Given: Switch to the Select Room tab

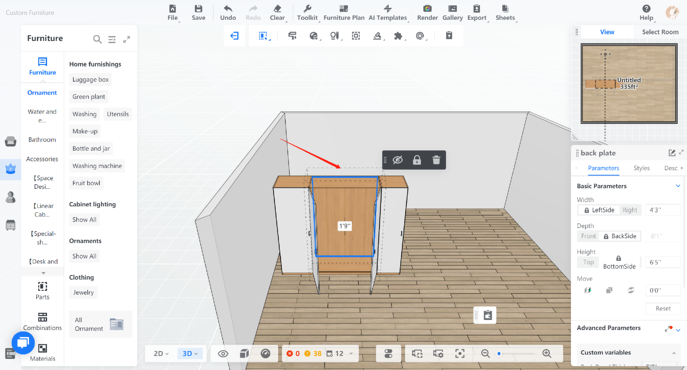Looking at the screenshot, I should (660, 32).
